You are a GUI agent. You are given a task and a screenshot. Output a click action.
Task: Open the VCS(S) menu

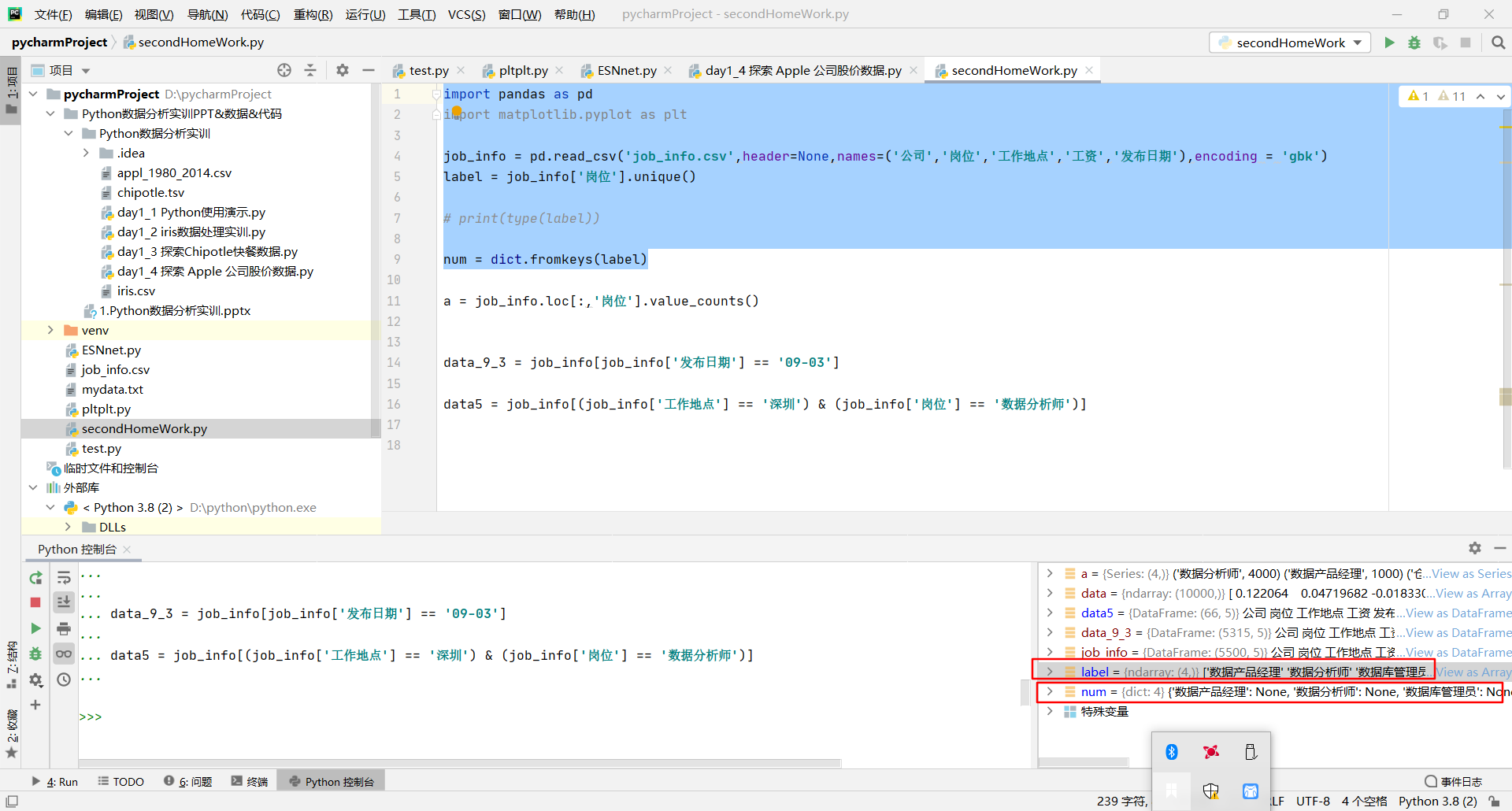(x=466, y=14)
